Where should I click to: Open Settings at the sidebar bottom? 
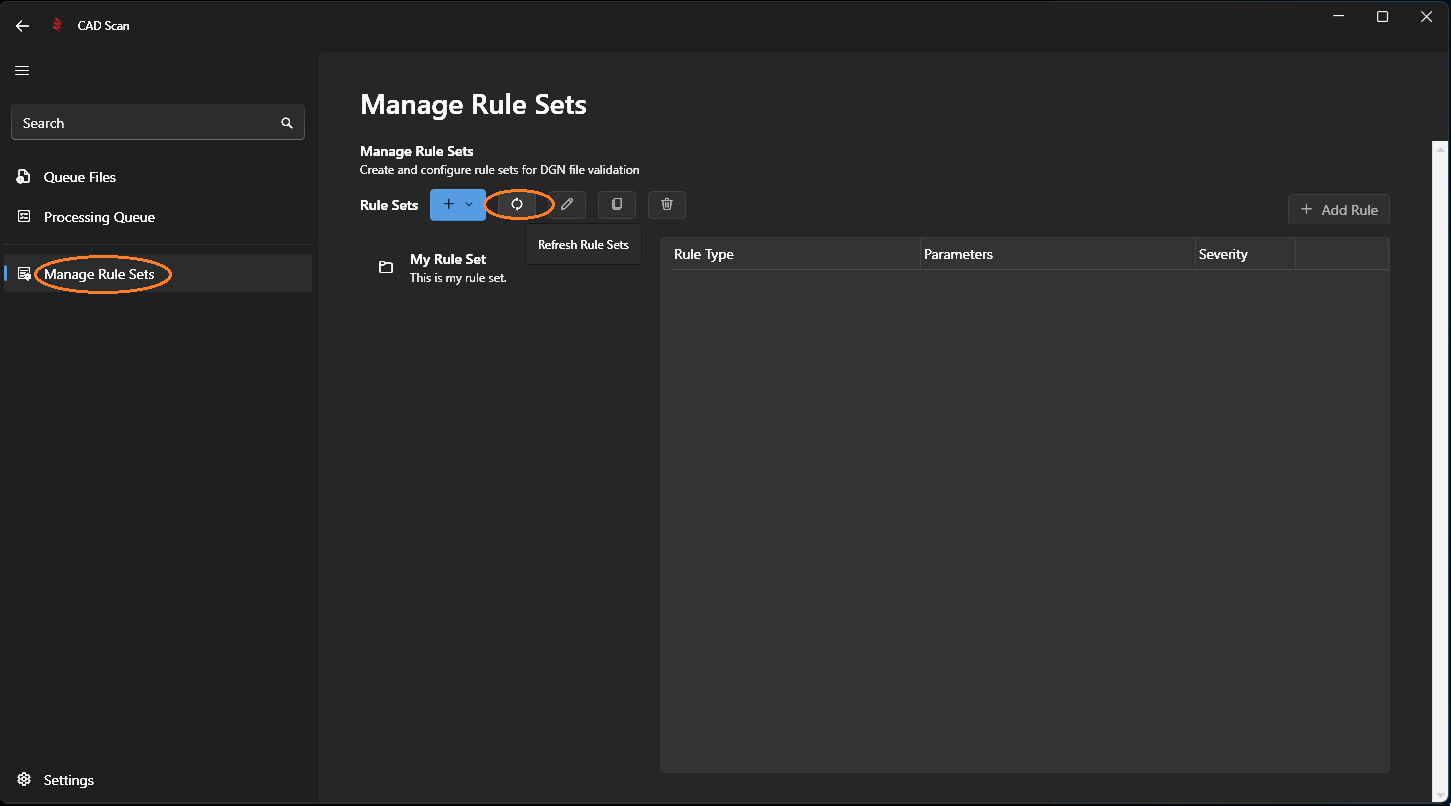(68, 780)
